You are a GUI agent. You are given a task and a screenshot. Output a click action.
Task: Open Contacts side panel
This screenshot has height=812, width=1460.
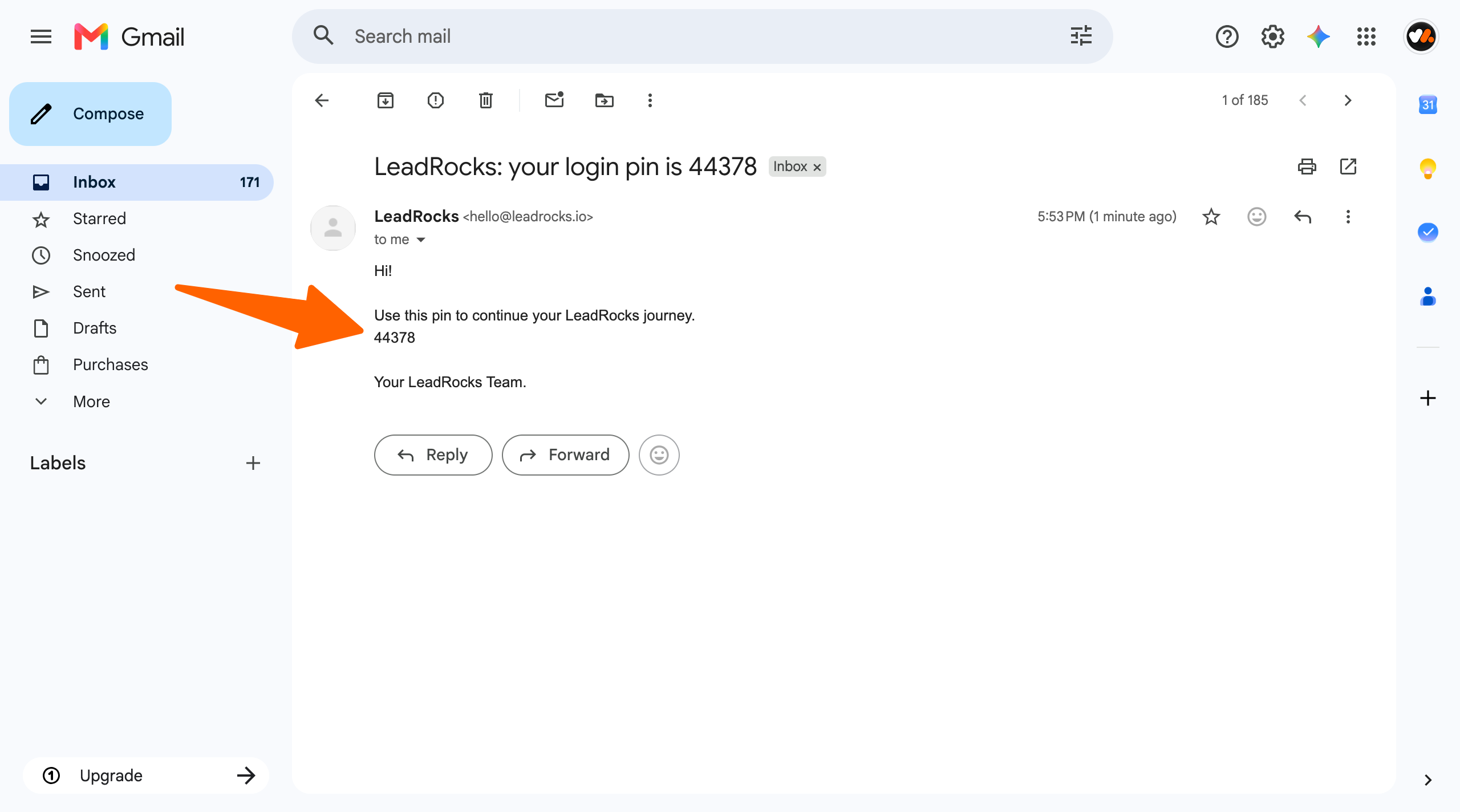click(1427, 297)
